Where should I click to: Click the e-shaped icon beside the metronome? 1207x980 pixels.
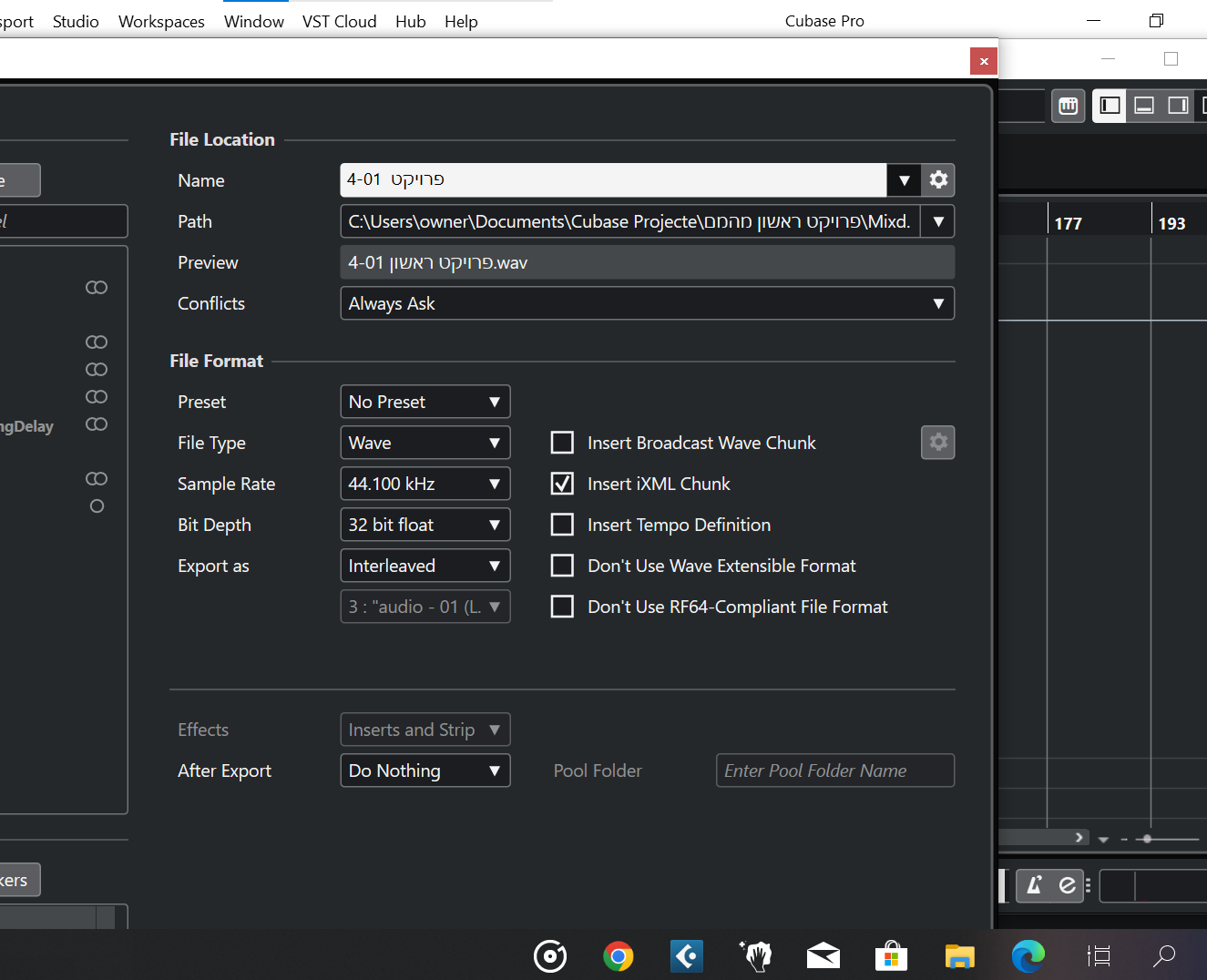(1067, 885)
